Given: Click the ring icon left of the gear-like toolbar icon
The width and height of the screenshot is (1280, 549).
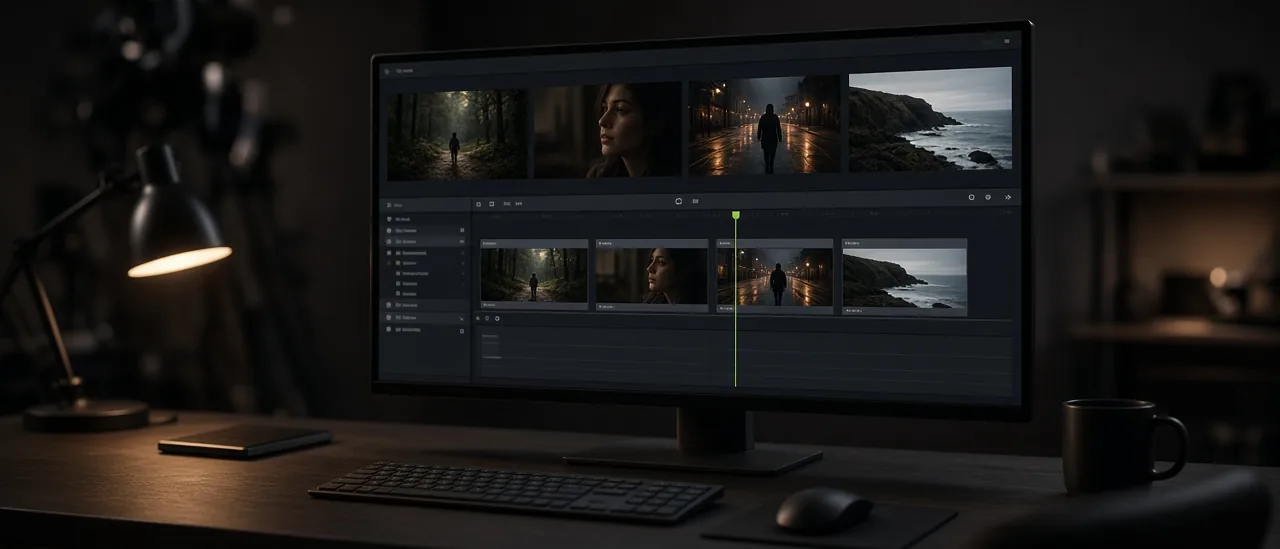Looking at the screenshot, I should coord(971,197).
